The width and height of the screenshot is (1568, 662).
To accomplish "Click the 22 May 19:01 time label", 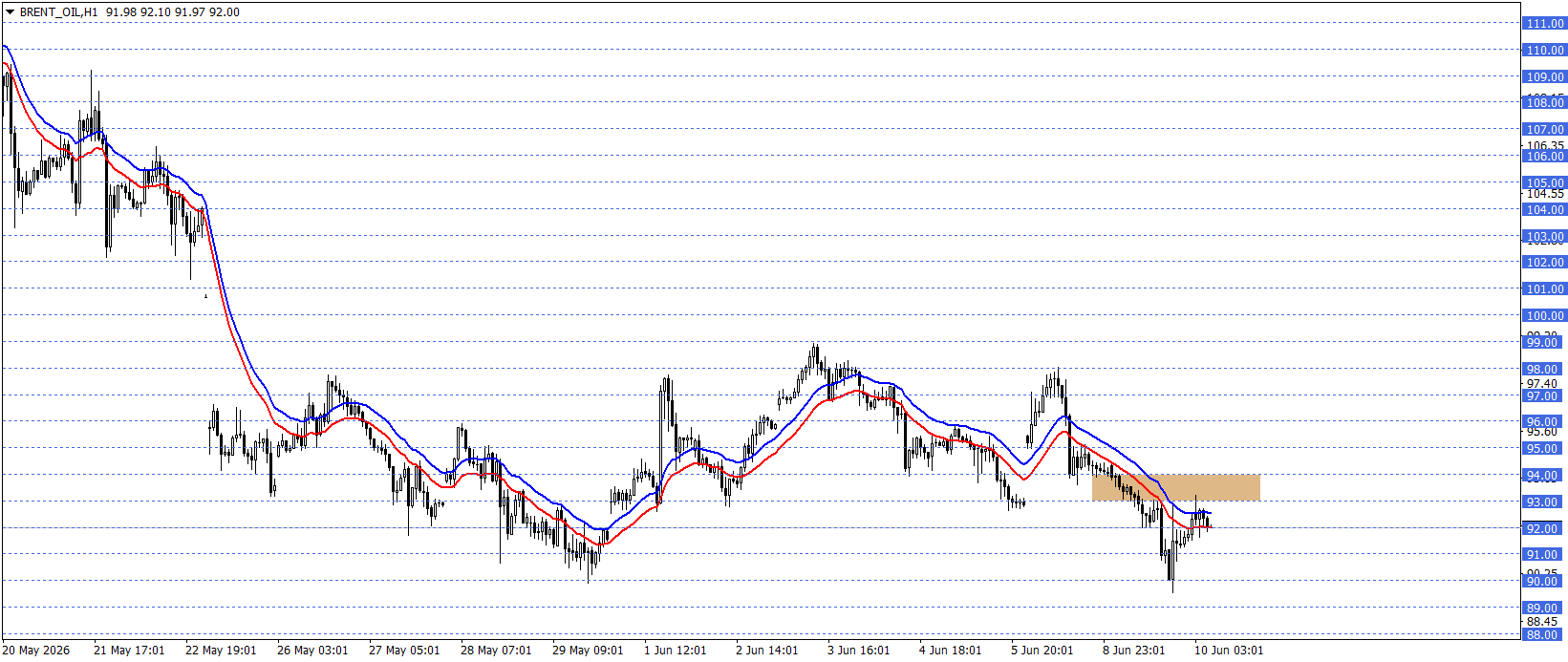I will pos(221,651).
